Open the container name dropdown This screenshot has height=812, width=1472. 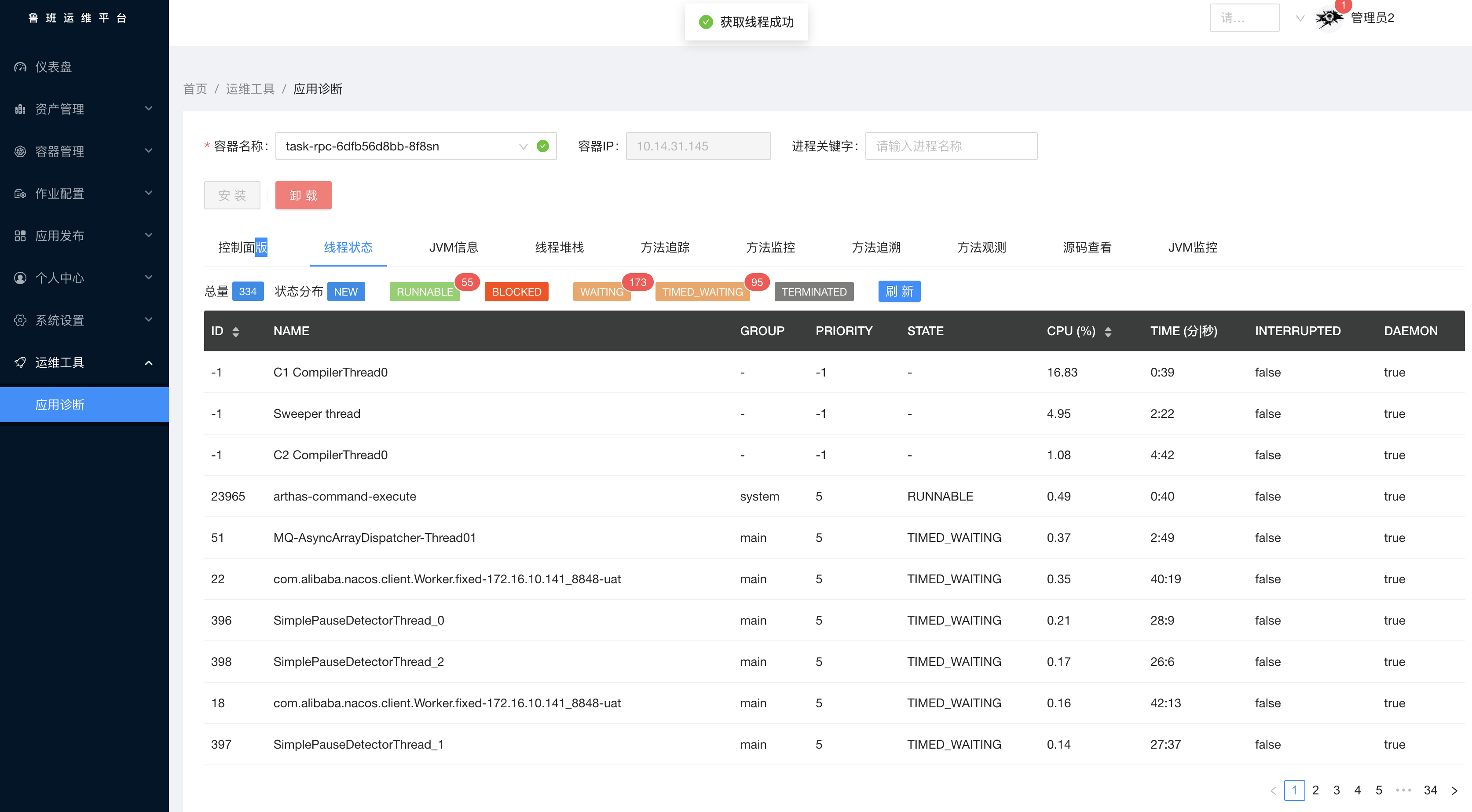coord(523,146)
